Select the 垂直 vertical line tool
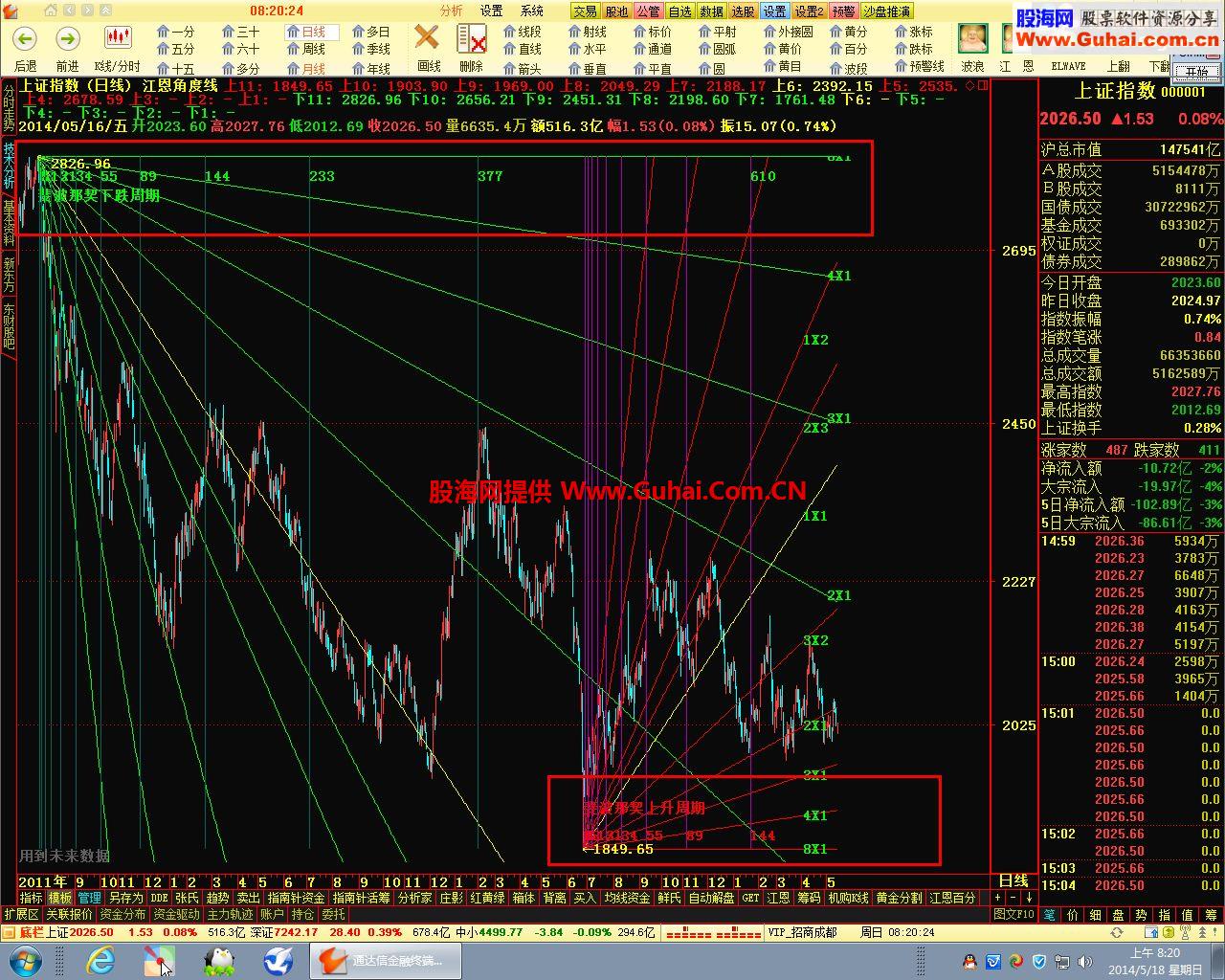The width and height of the screenshot is (1225, 980). point(588,68)
